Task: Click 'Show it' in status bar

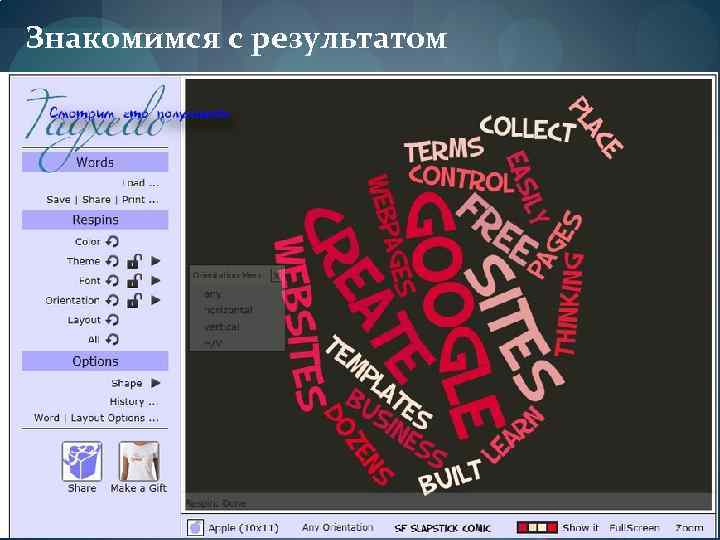Action: (x=580, y=528)
